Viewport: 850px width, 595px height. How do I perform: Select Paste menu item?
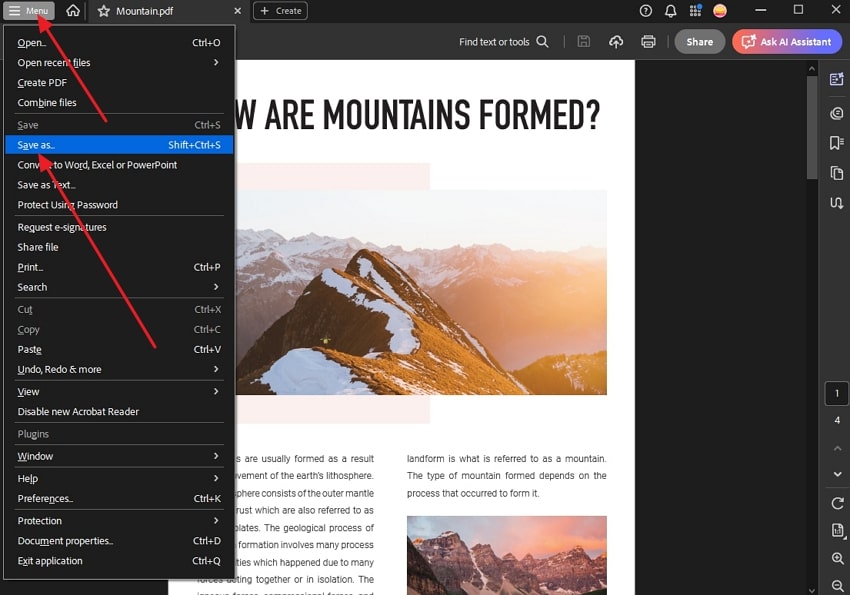(119, 350)
